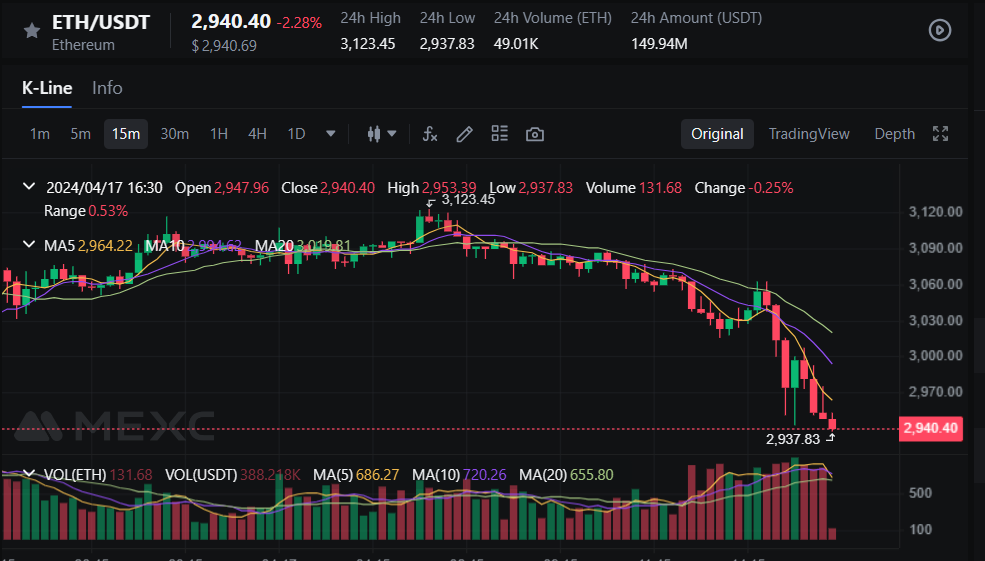Show the Depth chart
The height and width of the screenshot is (561, 985).
click(x=895, y=134)
